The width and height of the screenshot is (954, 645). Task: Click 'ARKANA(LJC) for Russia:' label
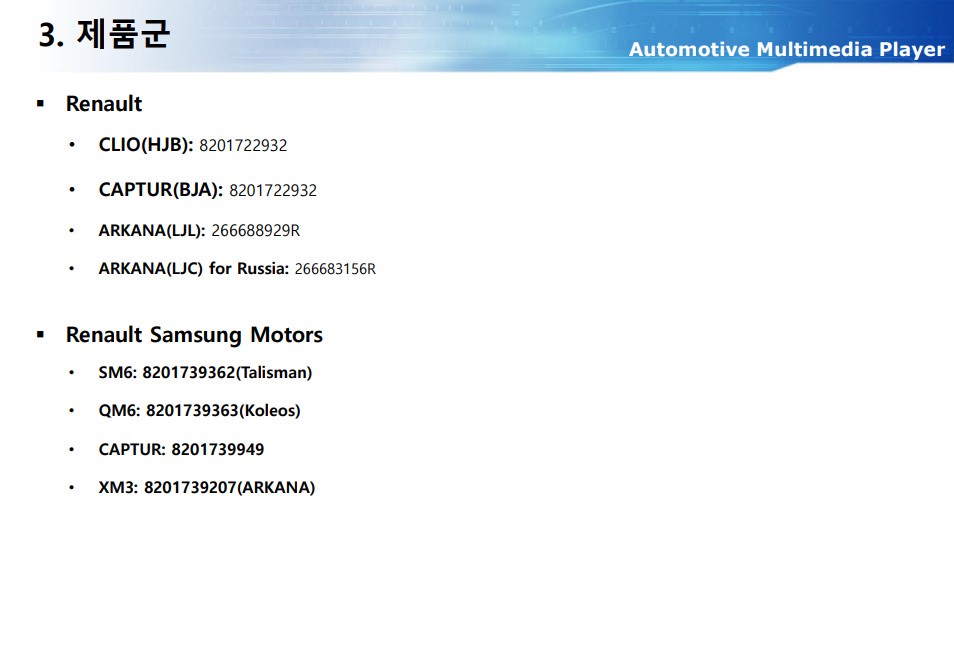point(193,268)
